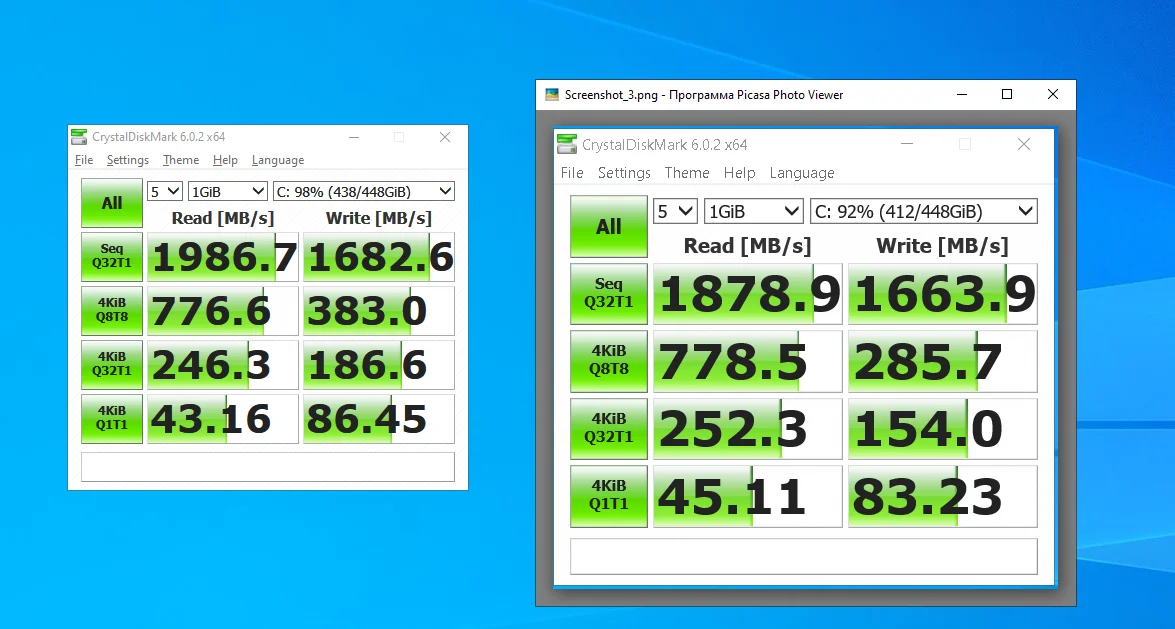Start 4KiB Q8T8 test in left window
The height and width of the screenshot is (629, 1175).
112,310
